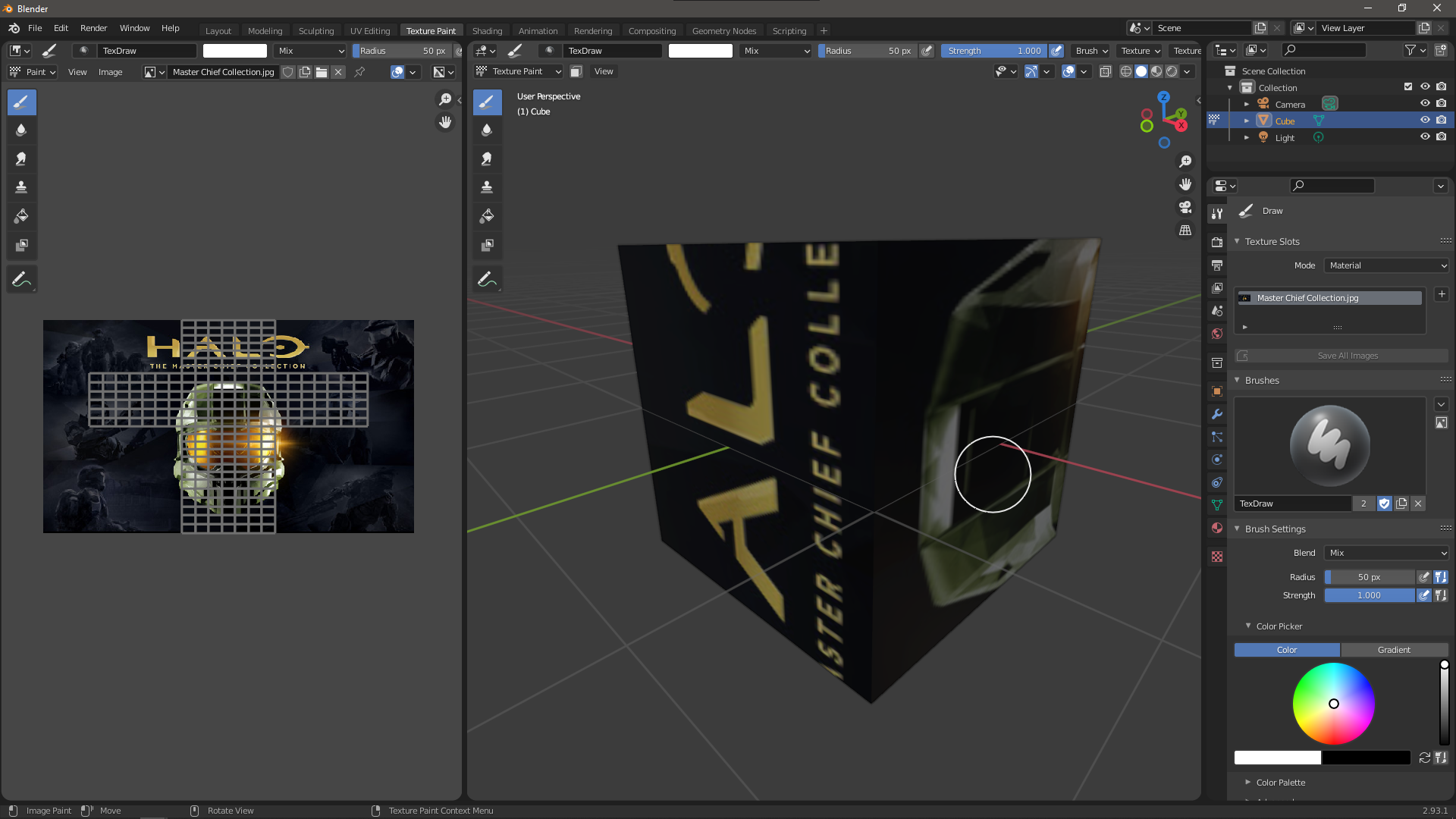1456x819 pixels.
Task: Open the Render menu
Action: (x=93, y=28)
